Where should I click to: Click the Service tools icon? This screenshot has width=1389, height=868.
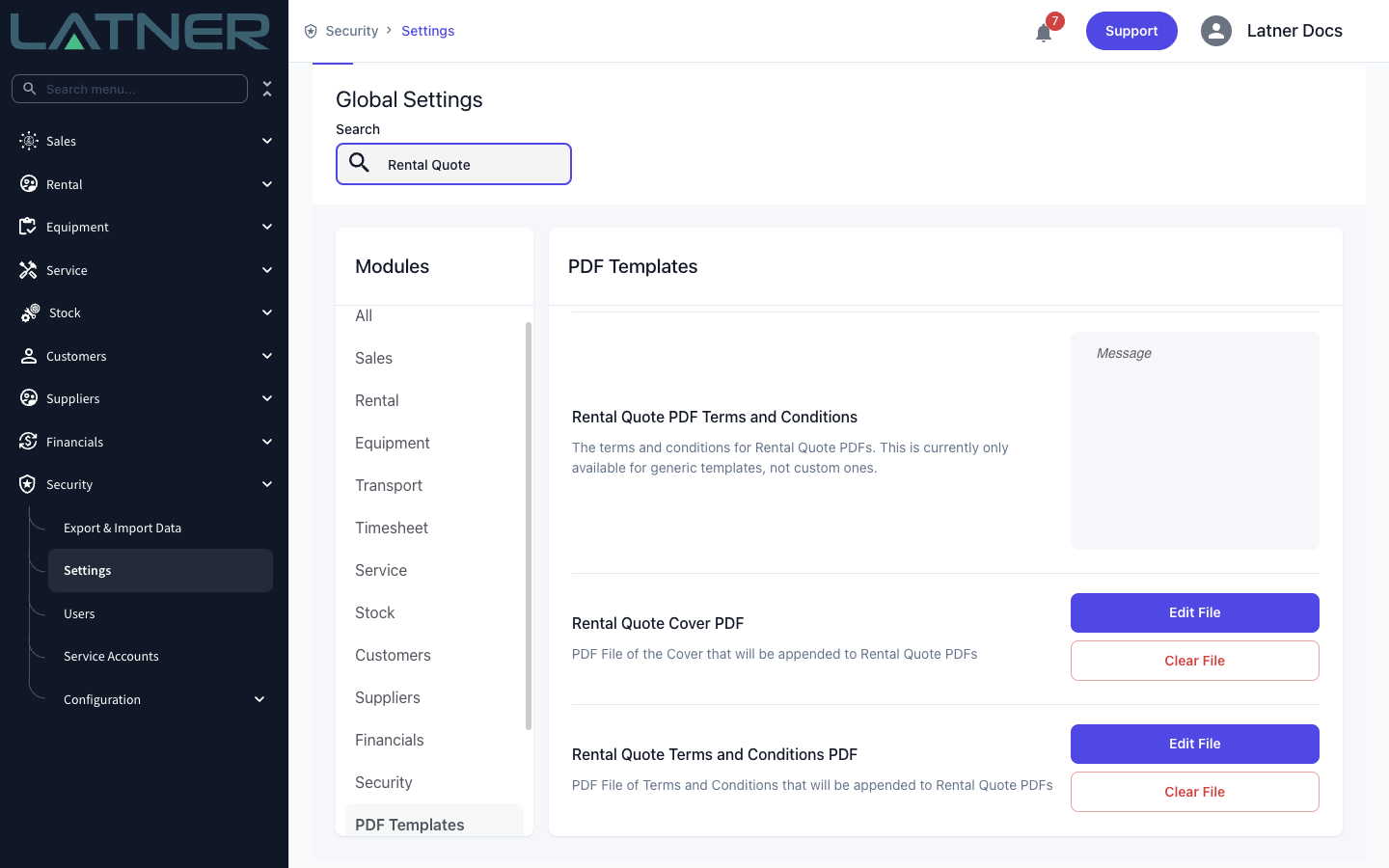click(28, 270)
